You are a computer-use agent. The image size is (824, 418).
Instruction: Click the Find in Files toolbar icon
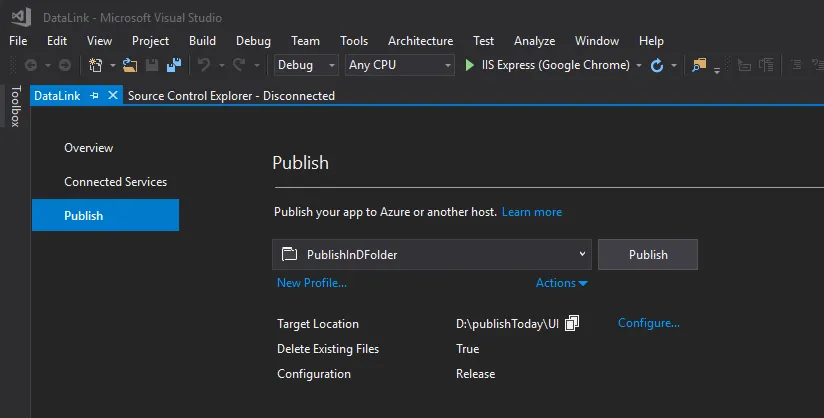[x=697, y=65]
